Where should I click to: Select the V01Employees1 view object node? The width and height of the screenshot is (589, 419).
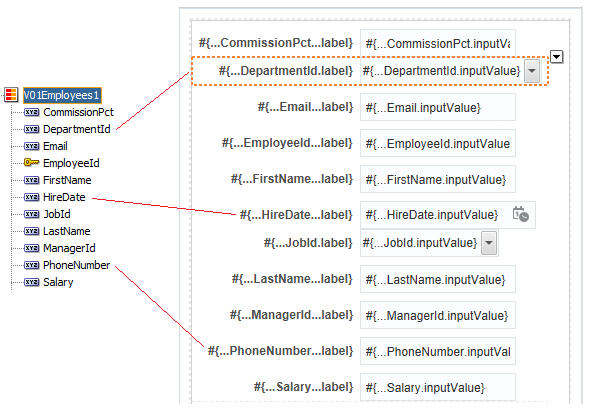[62, 95]
